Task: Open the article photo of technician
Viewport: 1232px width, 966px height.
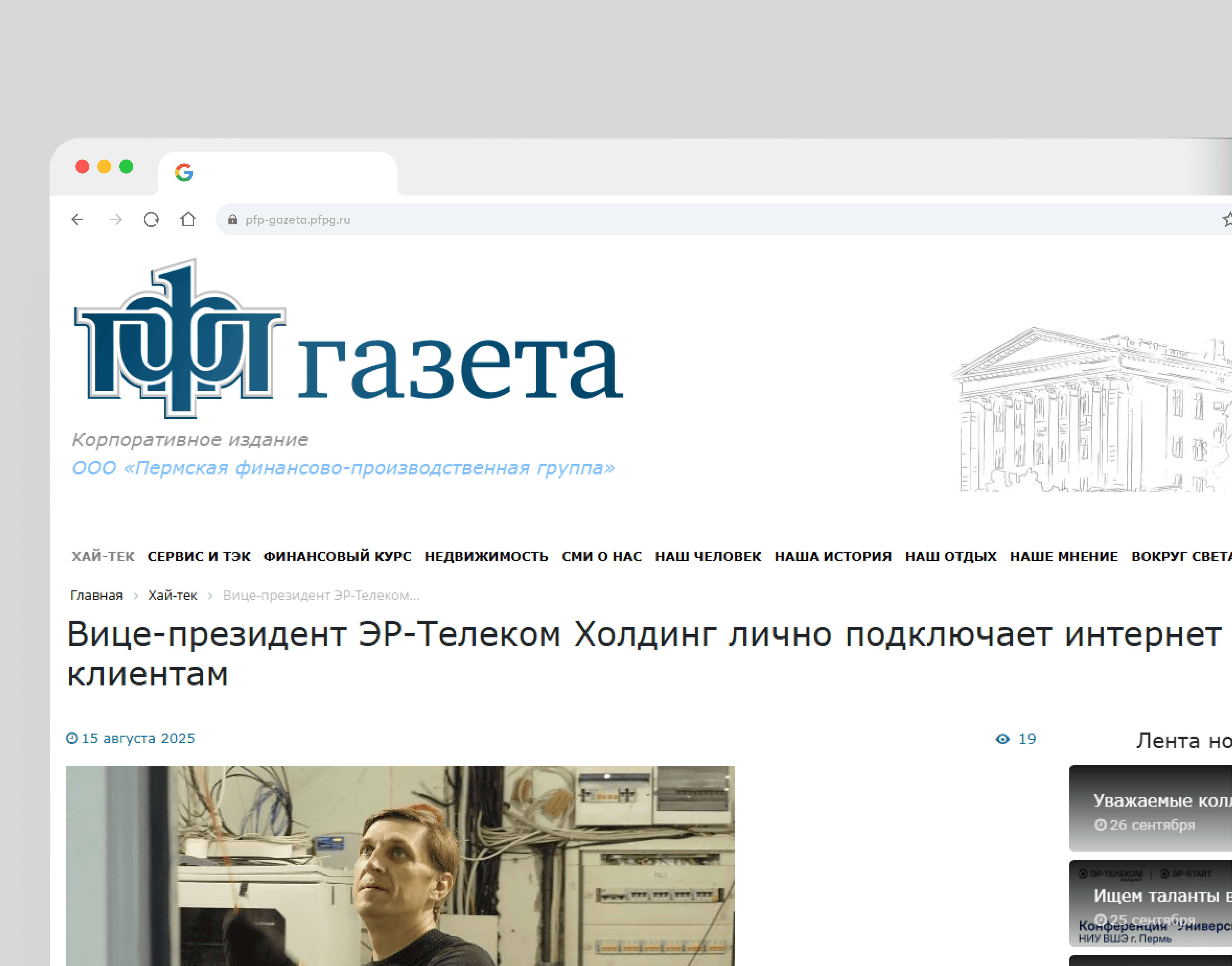Action: click(x=400, y=865)
